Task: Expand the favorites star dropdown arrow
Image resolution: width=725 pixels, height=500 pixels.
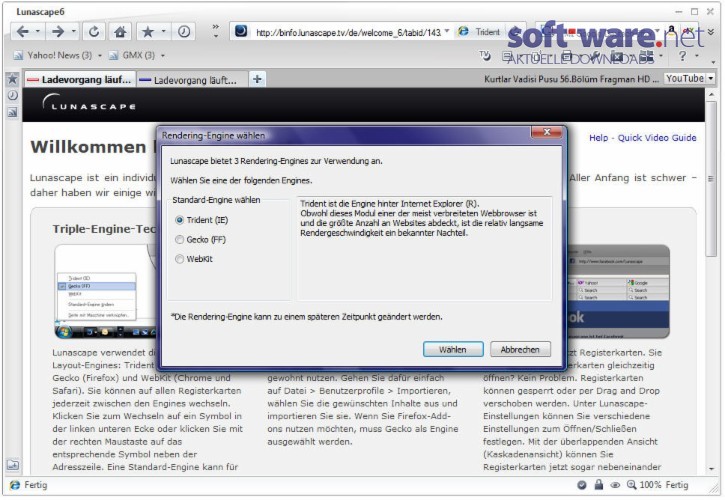Action: 163,32
